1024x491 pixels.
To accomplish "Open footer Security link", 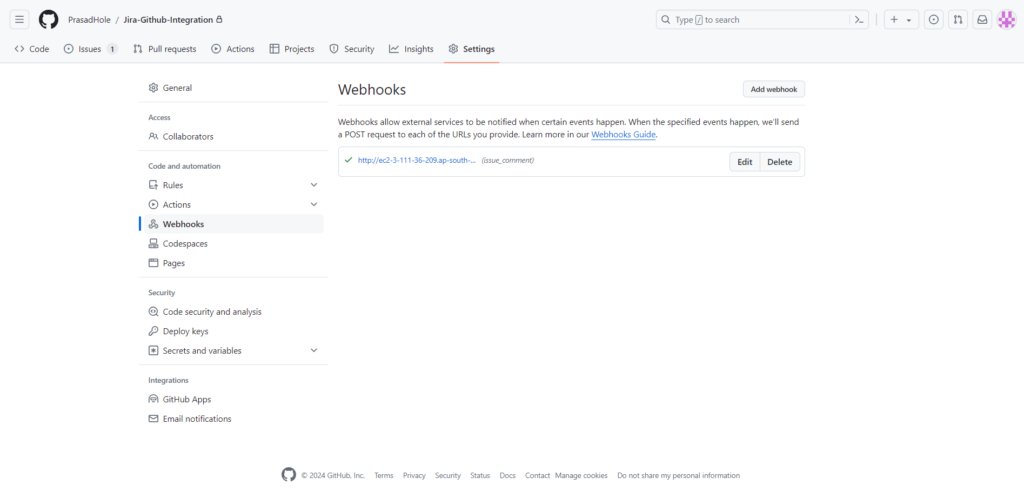I will (448, 476).
